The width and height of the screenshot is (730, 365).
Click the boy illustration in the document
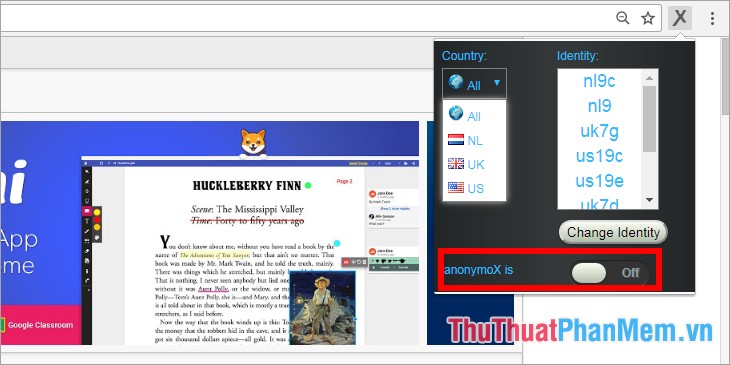click(322, 308)
